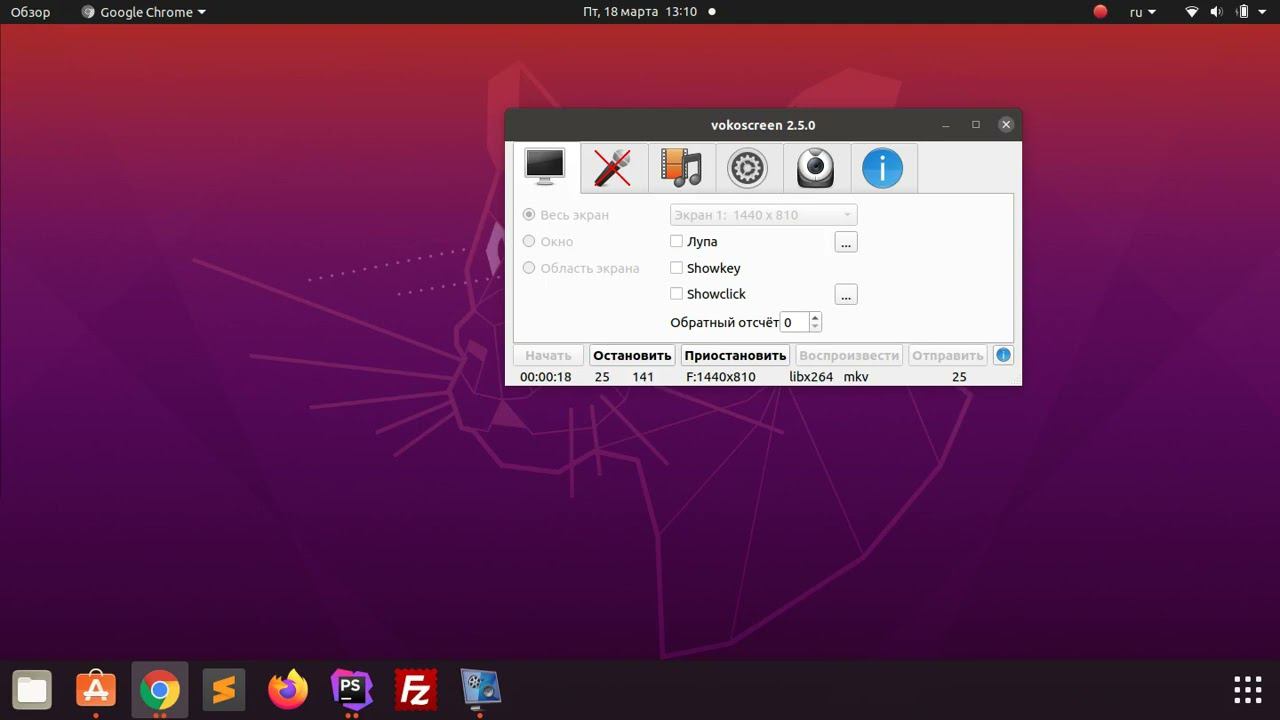
Task: Open Firefox from the dock
Action: coord(288,689)
